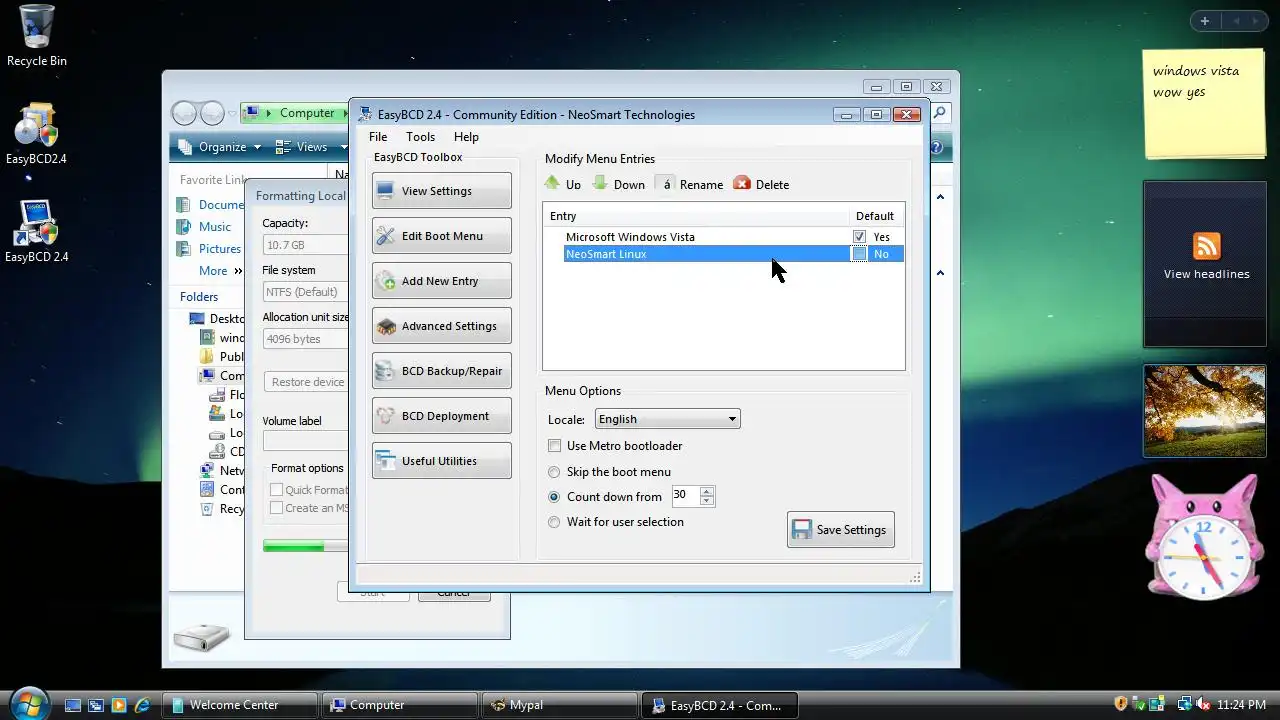Open the Help menu in EasyBCD
This screenshot has height=720, width=1280.
466,137
